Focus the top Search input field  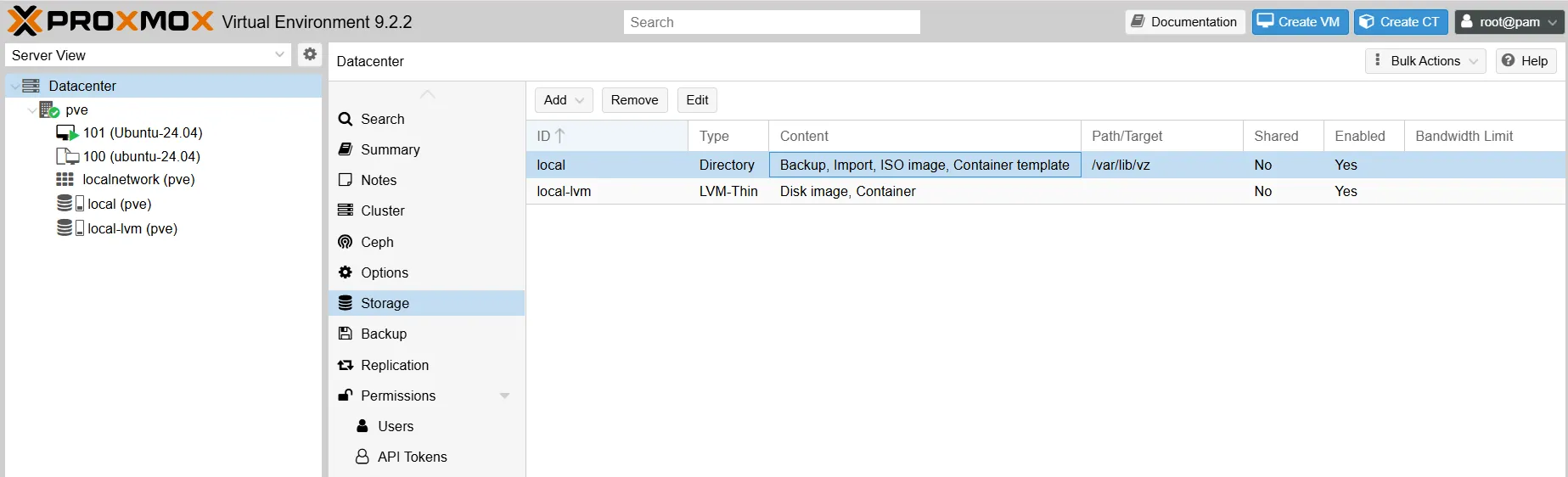772,22
